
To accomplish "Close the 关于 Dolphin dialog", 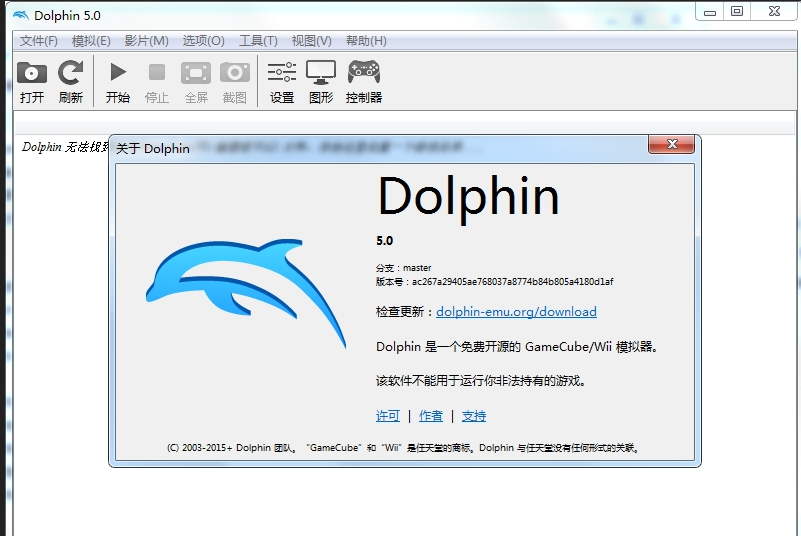I will 671,145.
